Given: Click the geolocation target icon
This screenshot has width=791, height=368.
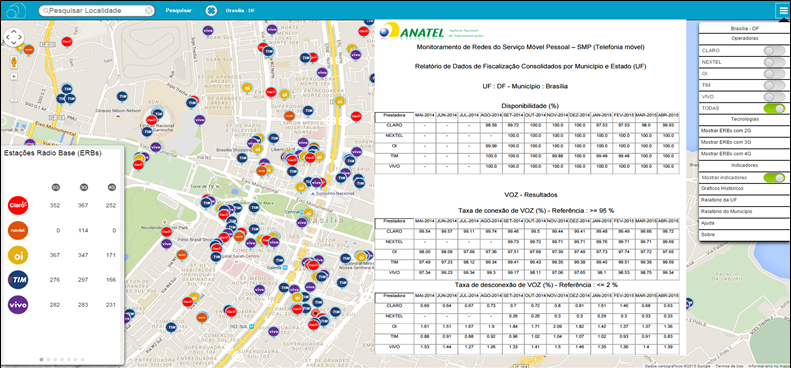Looking at the screenshot, I should pos(211,10).
